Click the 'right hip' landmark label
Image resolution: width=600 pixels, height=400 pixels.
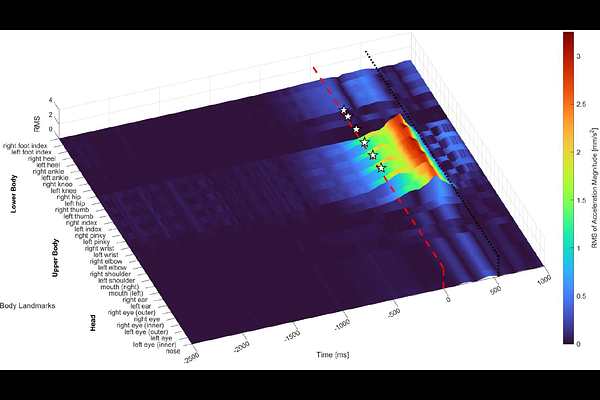69,197
